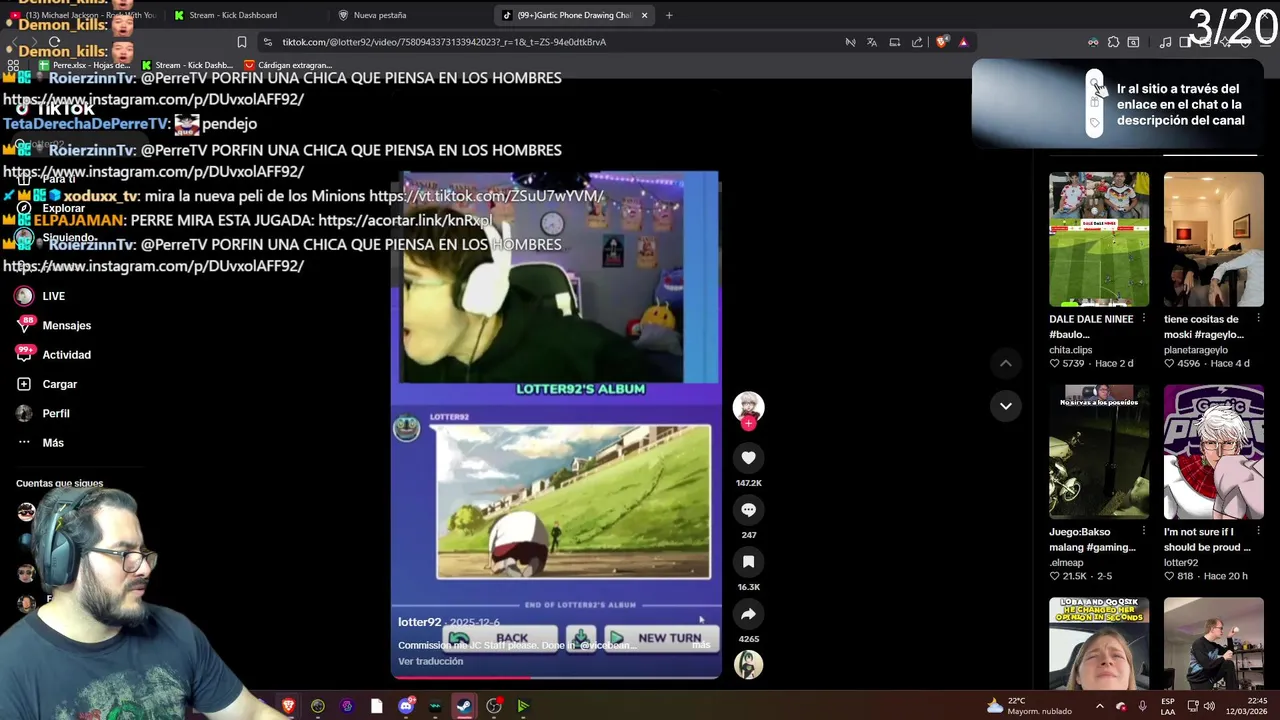Open Brave browser in taskbar
1280x720 pixels.
tap(288, 706)
